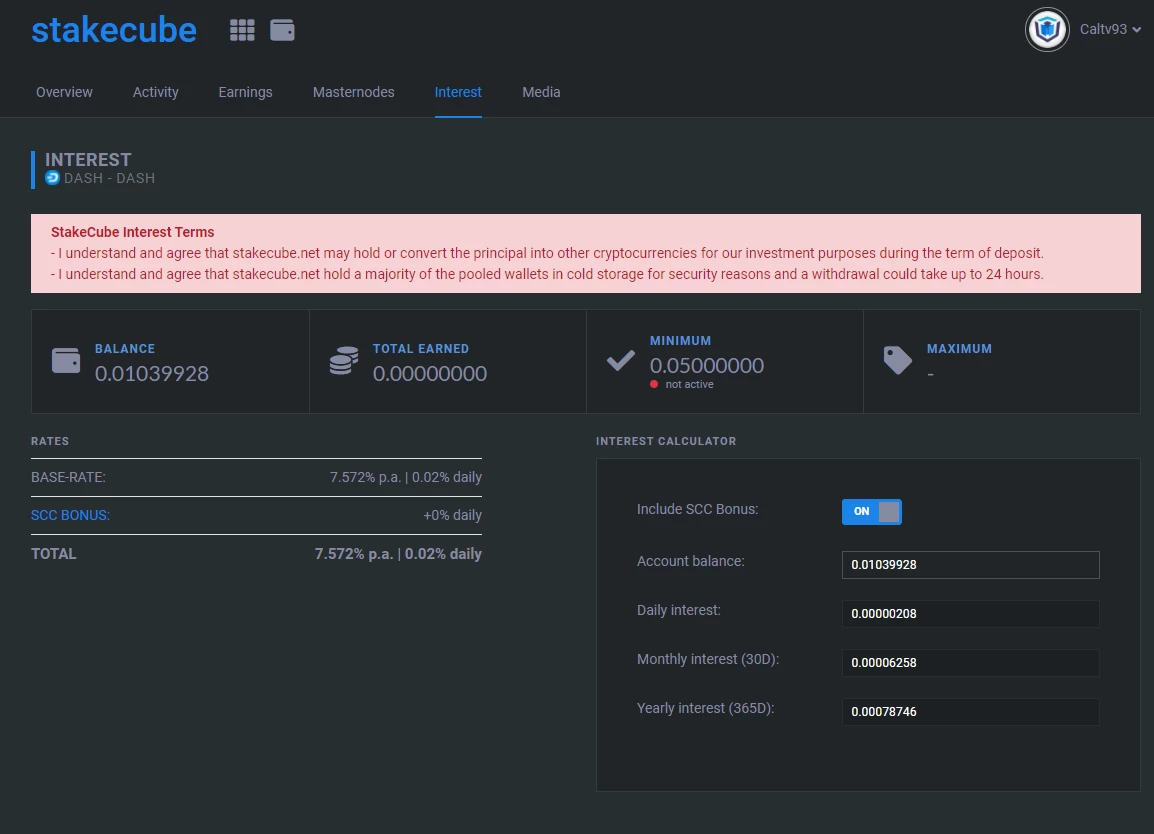Click the '+0% daily' bonus value
Viewport: 1154px width, 834px height.
click(x=453, y=515)
